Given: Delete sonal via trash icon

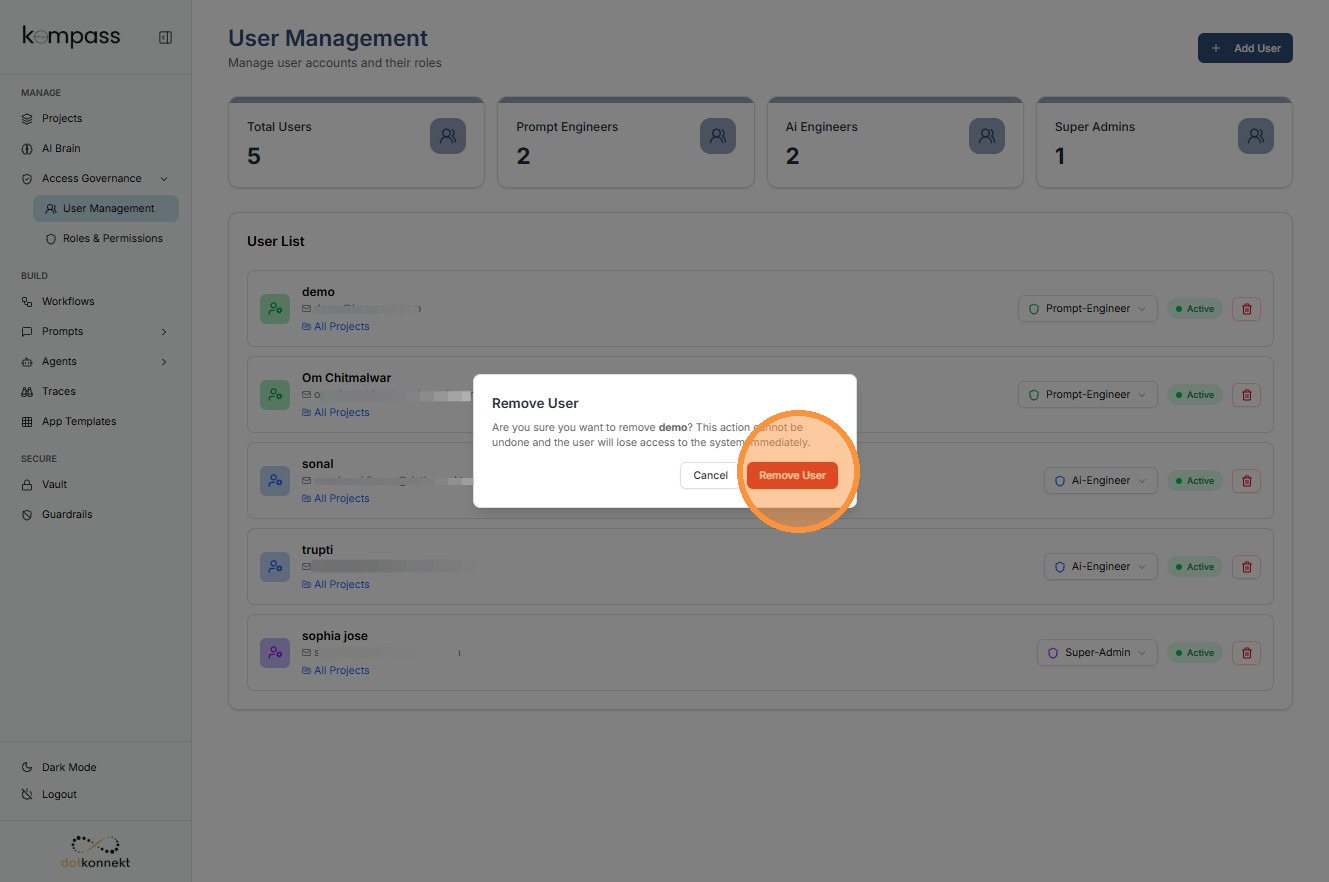Looking at the screenshot, I should pos(1246,480).
